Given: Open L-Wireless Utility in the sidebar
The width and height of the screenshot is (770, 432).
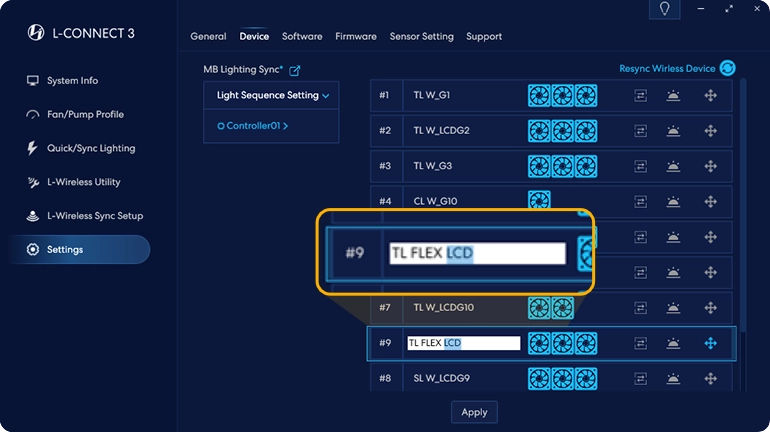Looking at the screenshot, I should pyautogui.click(x=74, y=182).
